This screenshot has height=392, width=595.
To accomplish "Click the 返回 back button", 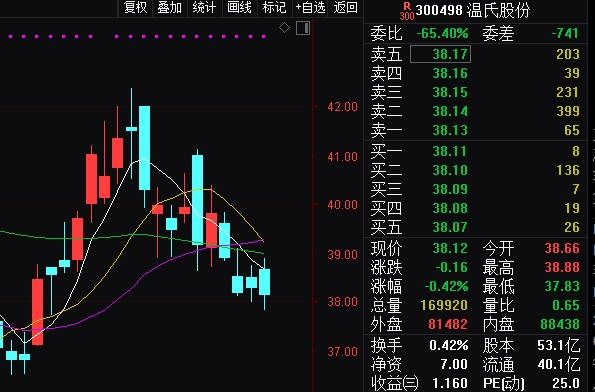I will 345,8.
